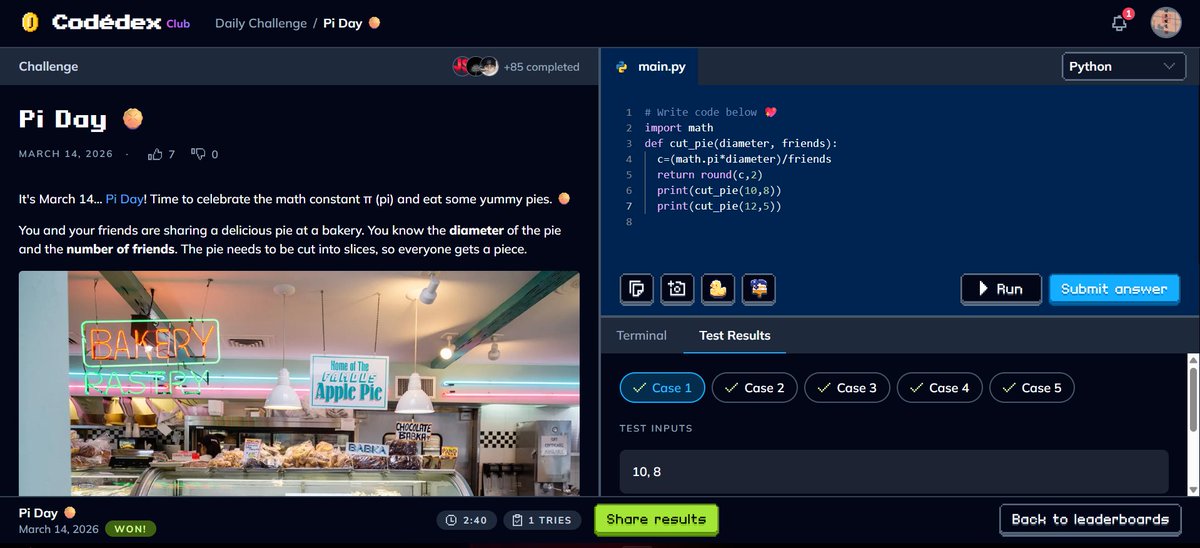Click the pie emoji next to Pi Day heading
The height and width of the screenshot is (548, 1200).
point(132,119)
